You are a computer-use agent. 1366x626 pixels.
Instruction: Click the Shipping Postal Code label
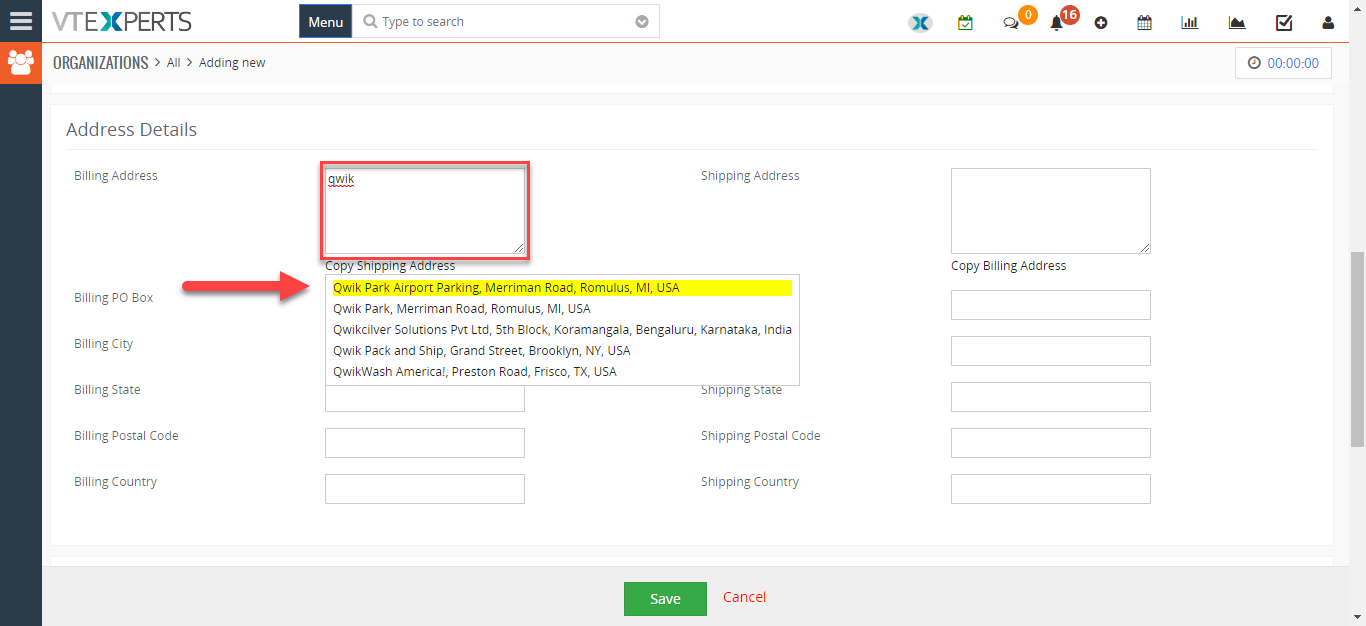(760, 436)
